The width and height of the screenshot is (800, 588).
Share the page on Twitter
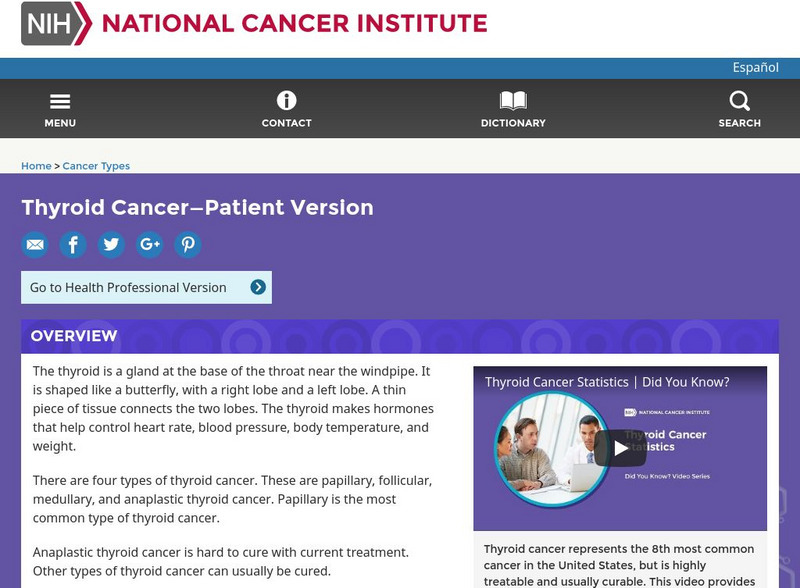tap(111, 244)
